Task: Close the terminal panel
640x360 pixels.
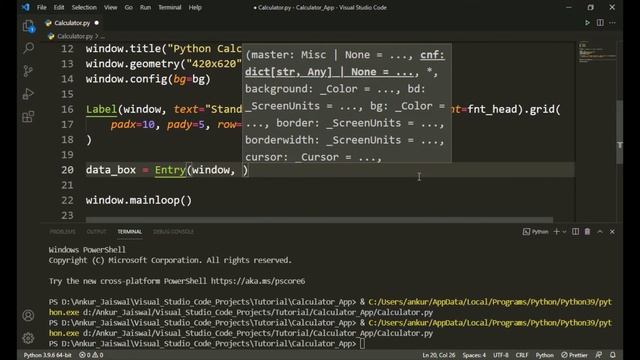Action: click(x=612, y=231)
